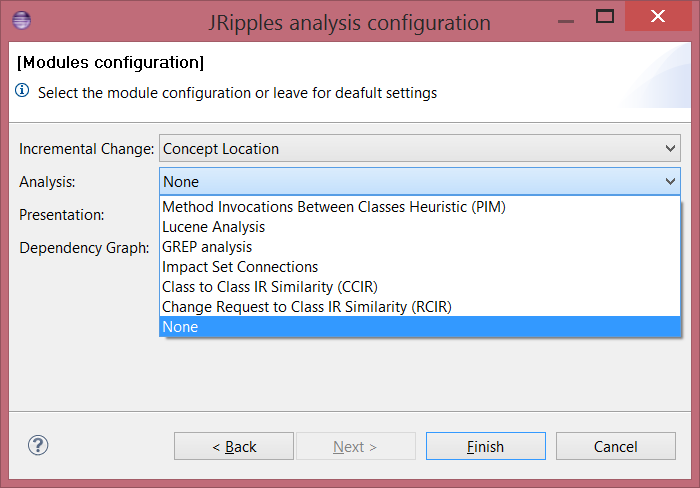The height and width of the screenshot is (488, 700).
Task: Close the dialog with the red X
Action: [658, 17]
